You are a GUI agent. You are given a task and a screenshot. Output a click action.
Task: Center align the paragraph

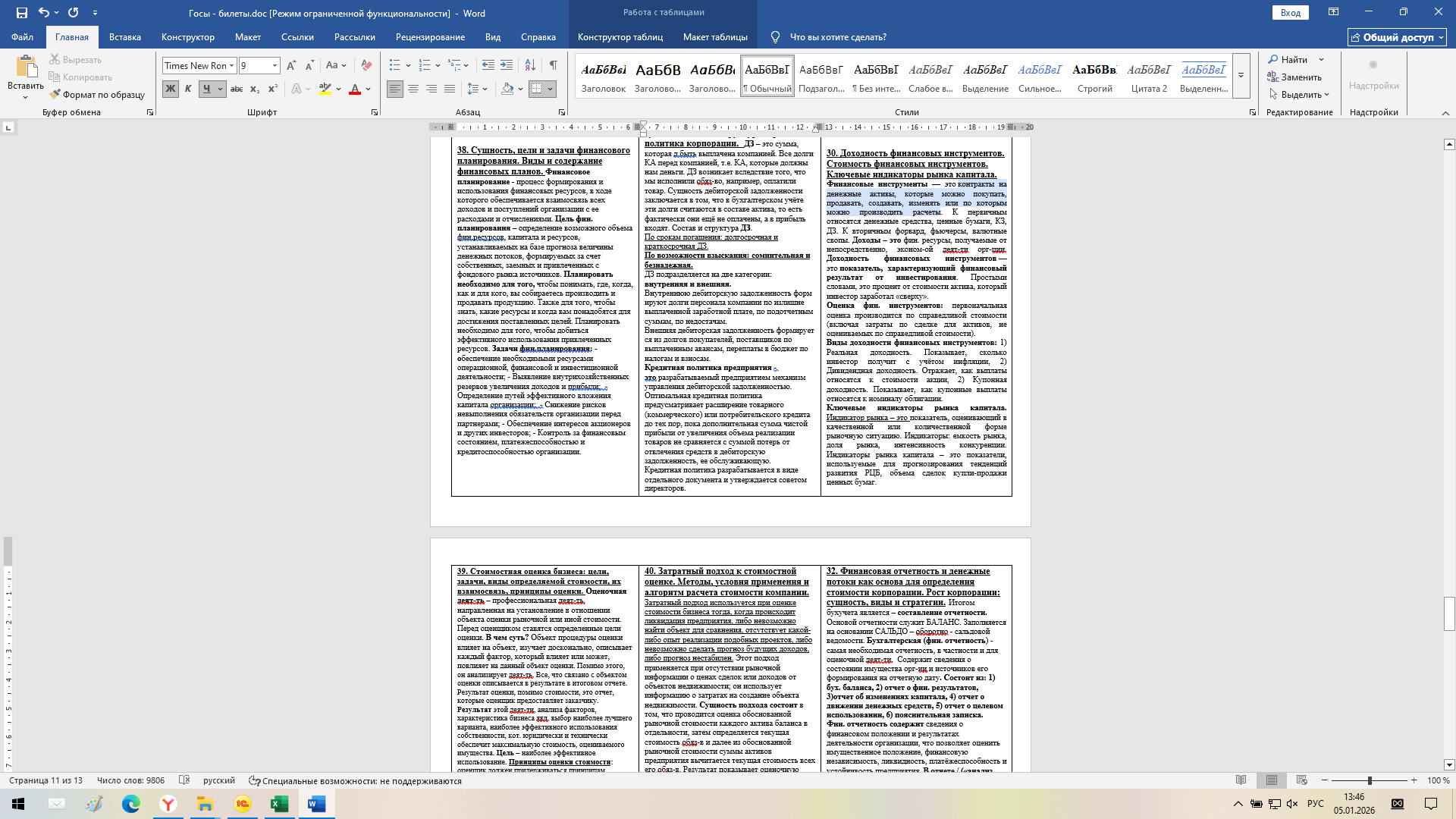[413, 89]
